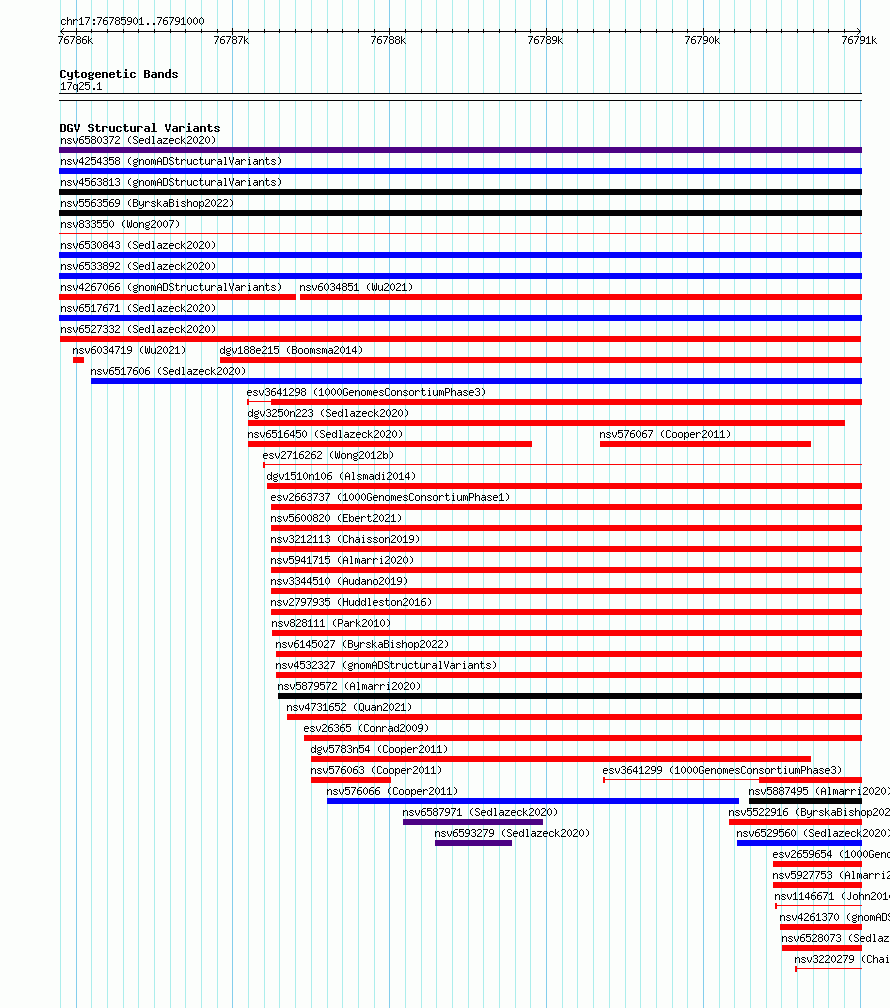Click the nsv6530843 (Sedlazeck2020) label

138,246
